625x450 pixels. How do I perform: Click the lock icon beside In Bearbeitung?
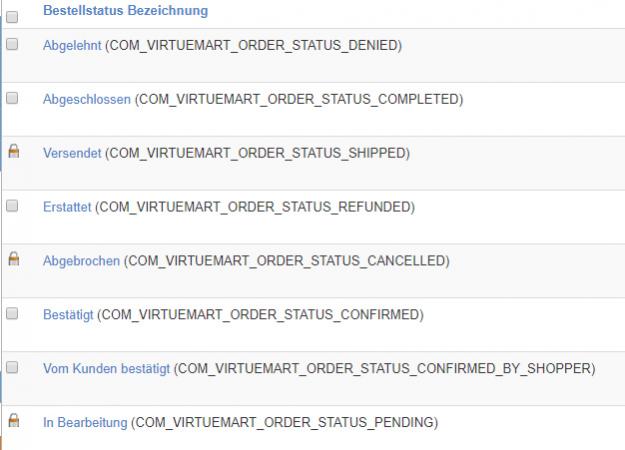13,421
